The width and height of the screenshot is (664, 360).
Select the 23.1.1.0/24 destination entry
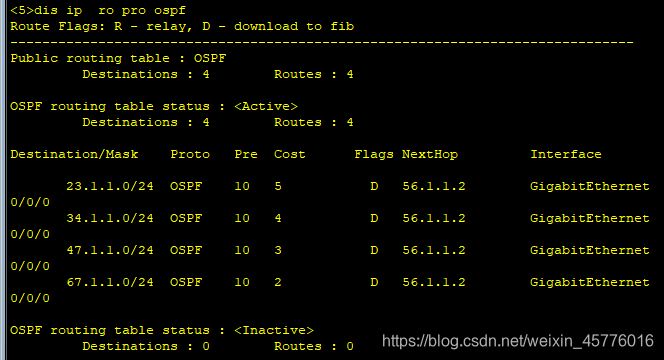click(x=110, y=186)
